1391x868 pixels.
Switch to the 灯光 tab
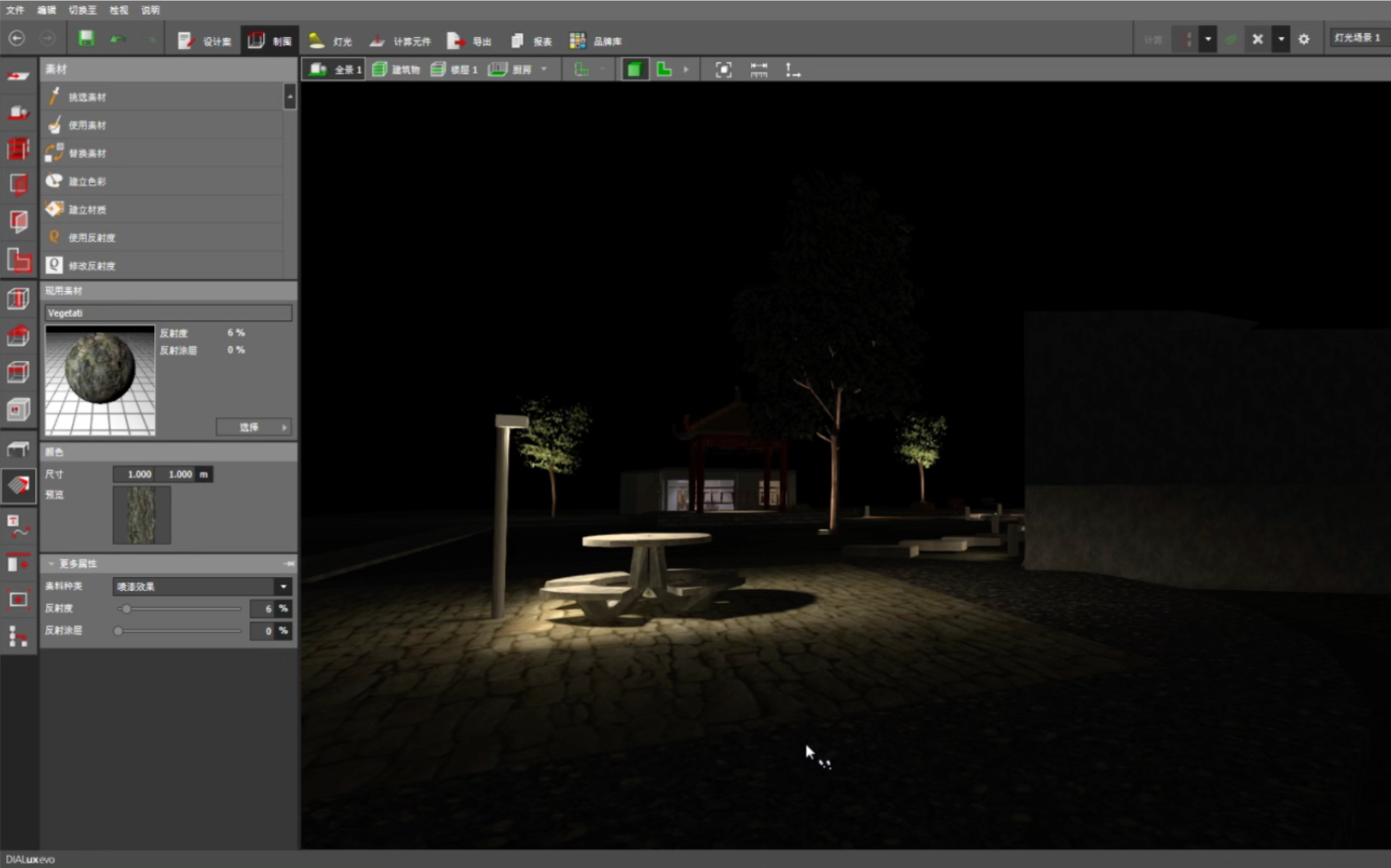point(331,41)
